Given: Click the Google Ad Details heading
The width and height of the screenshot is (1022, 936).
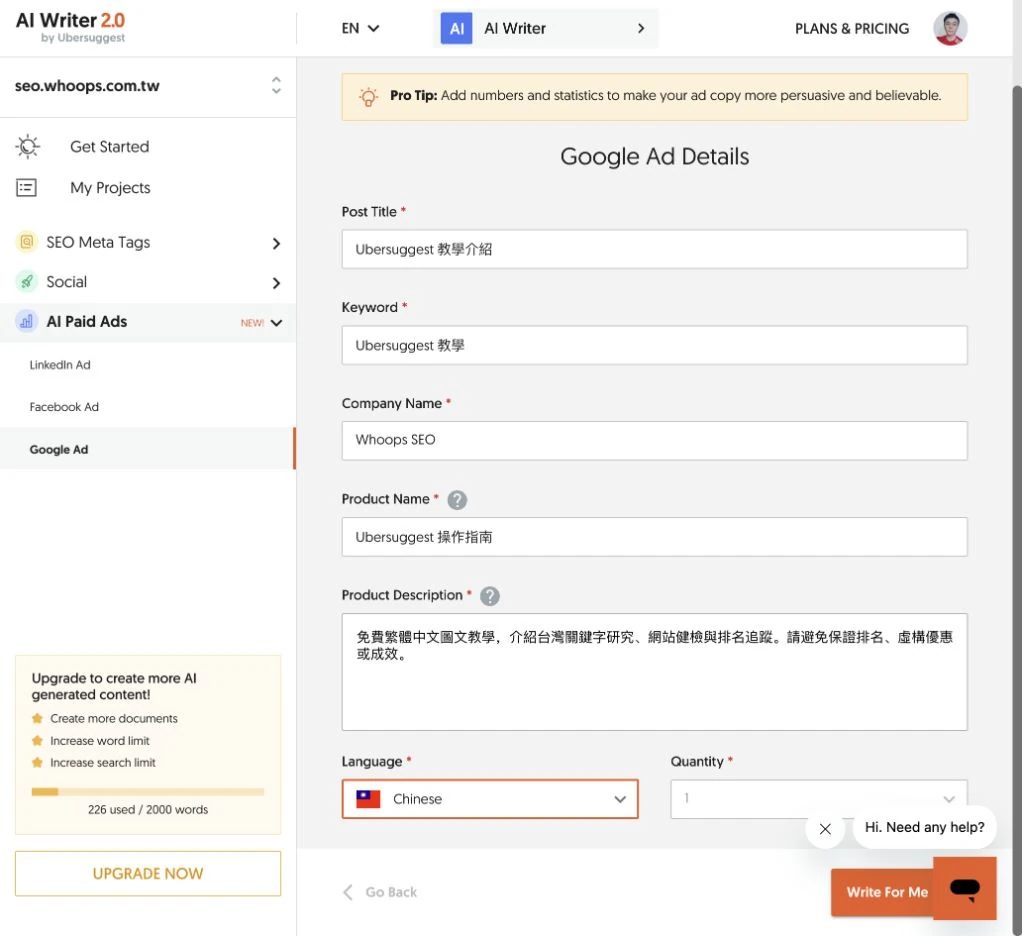Looking at the screenshot, I should tap(654, 156).
